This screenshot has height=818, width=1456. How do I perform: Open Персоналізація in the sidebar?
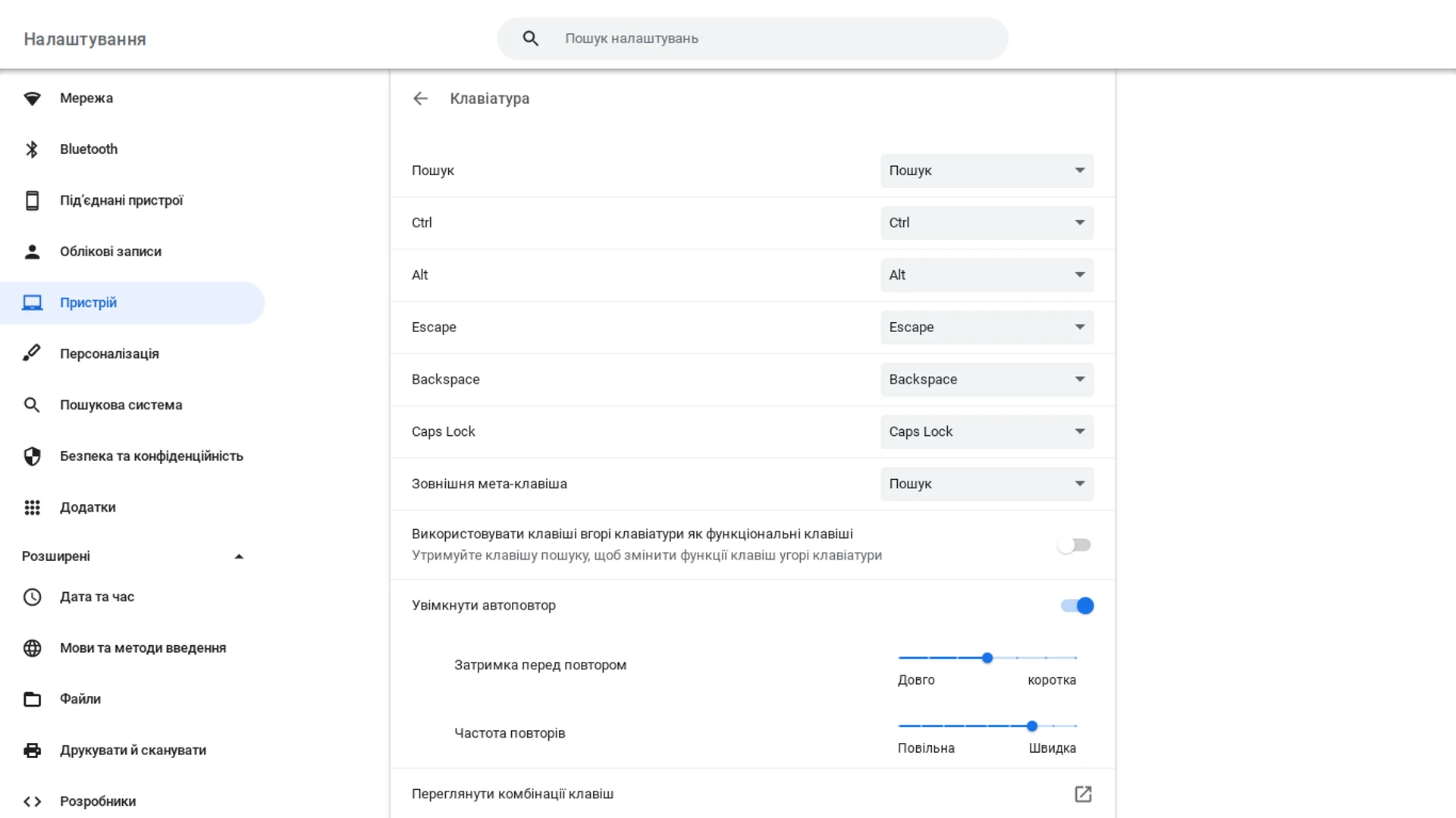click(109, 354)
